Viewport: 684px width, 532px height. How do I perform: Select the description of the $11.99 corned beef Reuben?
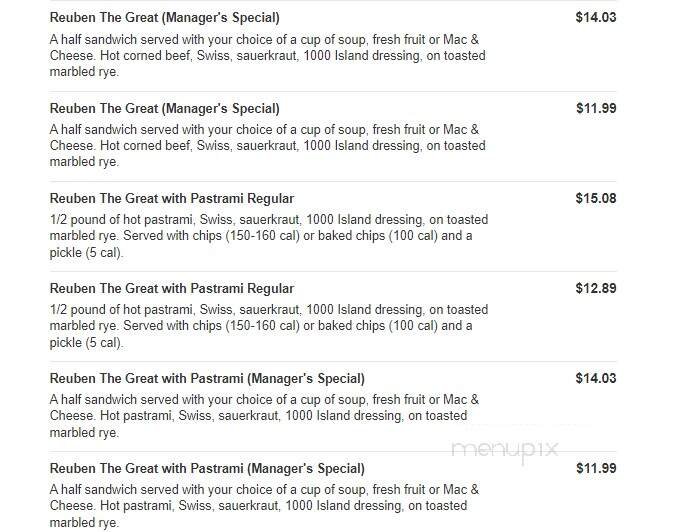pyautogui.click(x=268, y=146)
